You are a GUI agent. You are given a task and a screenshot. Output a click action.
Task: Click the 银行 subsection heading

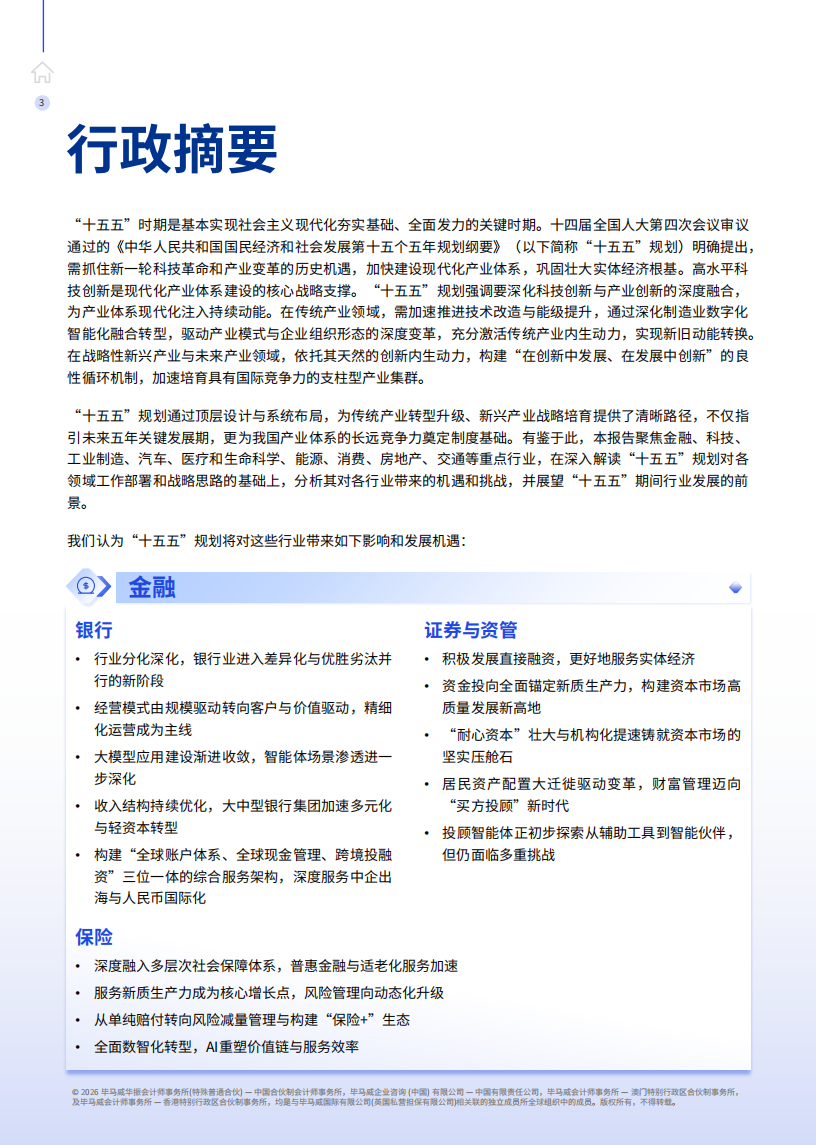tap(94, 630)
